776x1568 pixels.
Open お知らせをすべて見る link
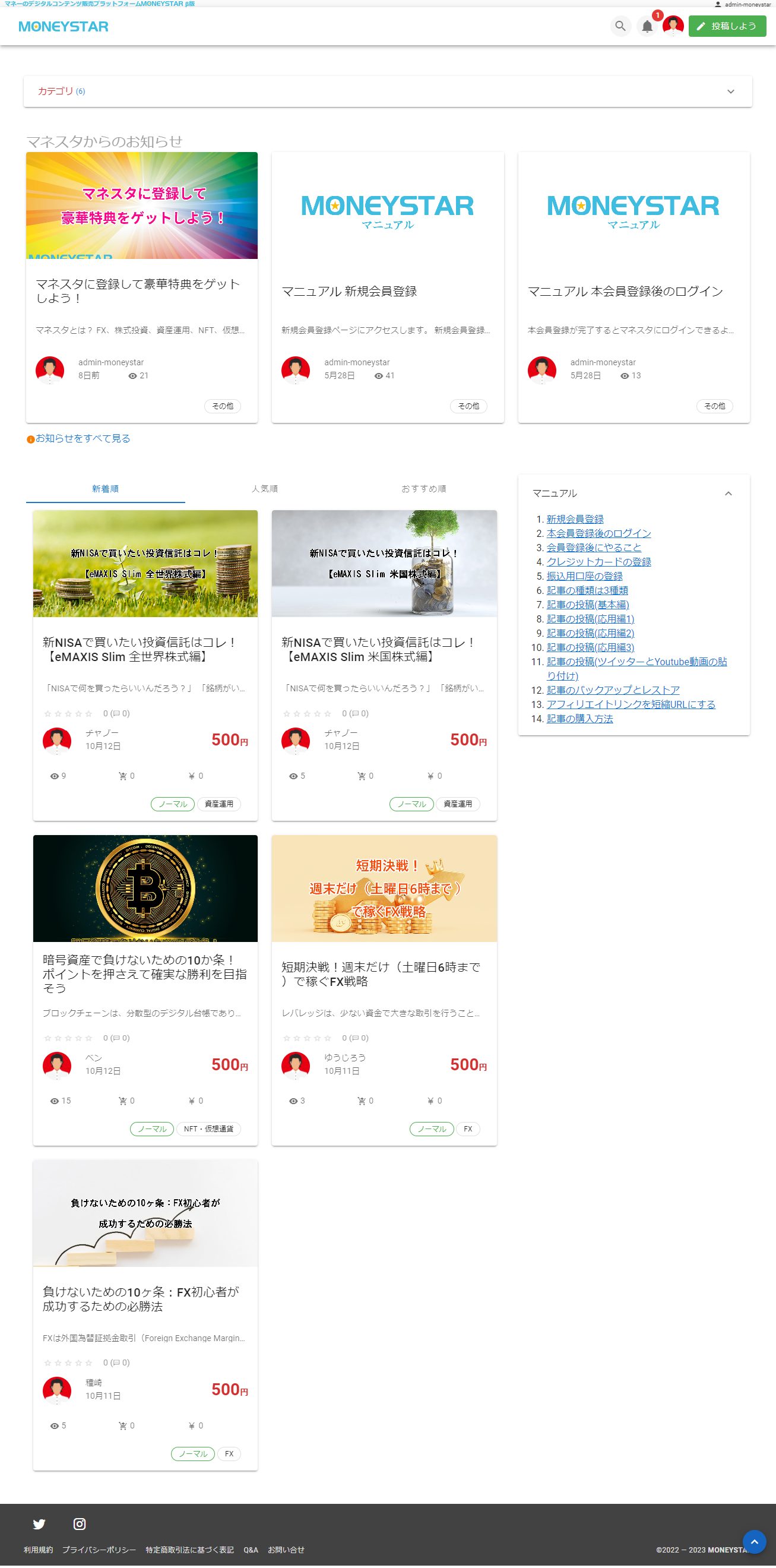coord(83,439)
